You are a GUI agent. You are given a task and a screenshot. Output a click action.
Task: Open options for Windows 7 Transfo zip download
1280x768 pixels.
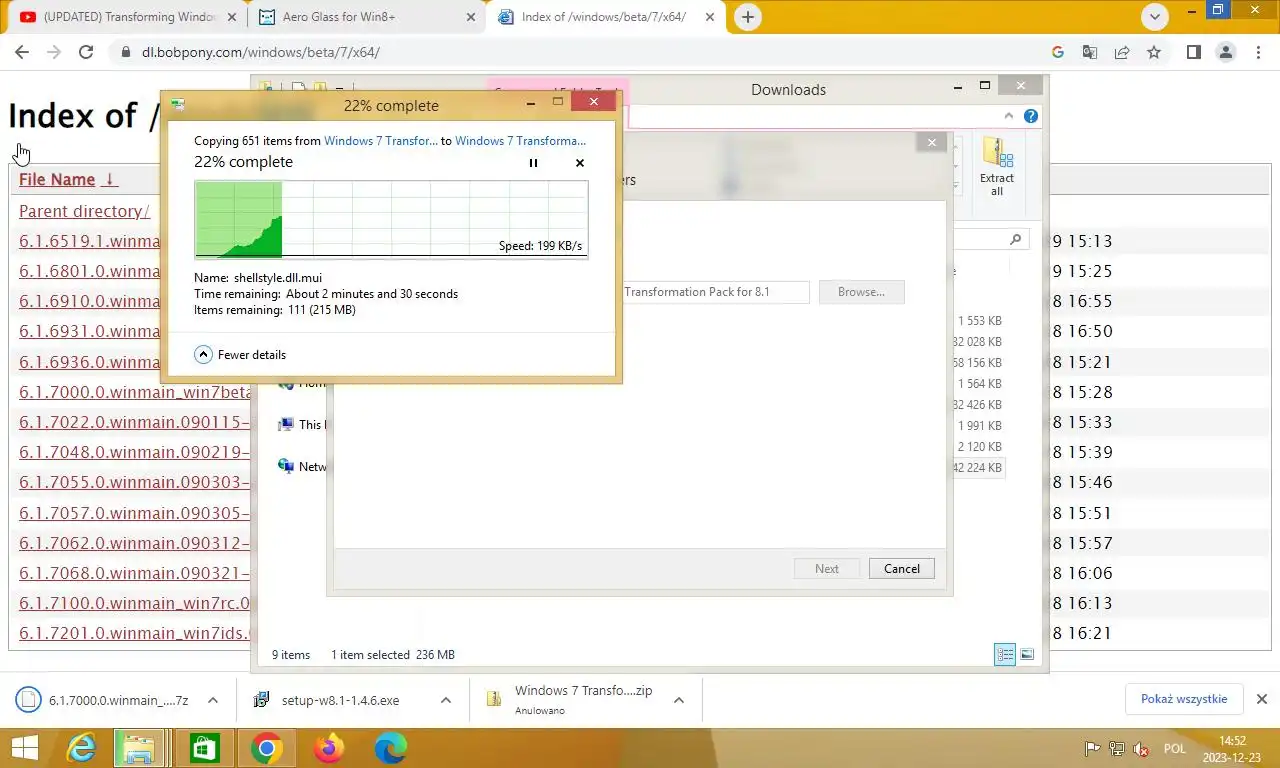[x=679, y=700]
